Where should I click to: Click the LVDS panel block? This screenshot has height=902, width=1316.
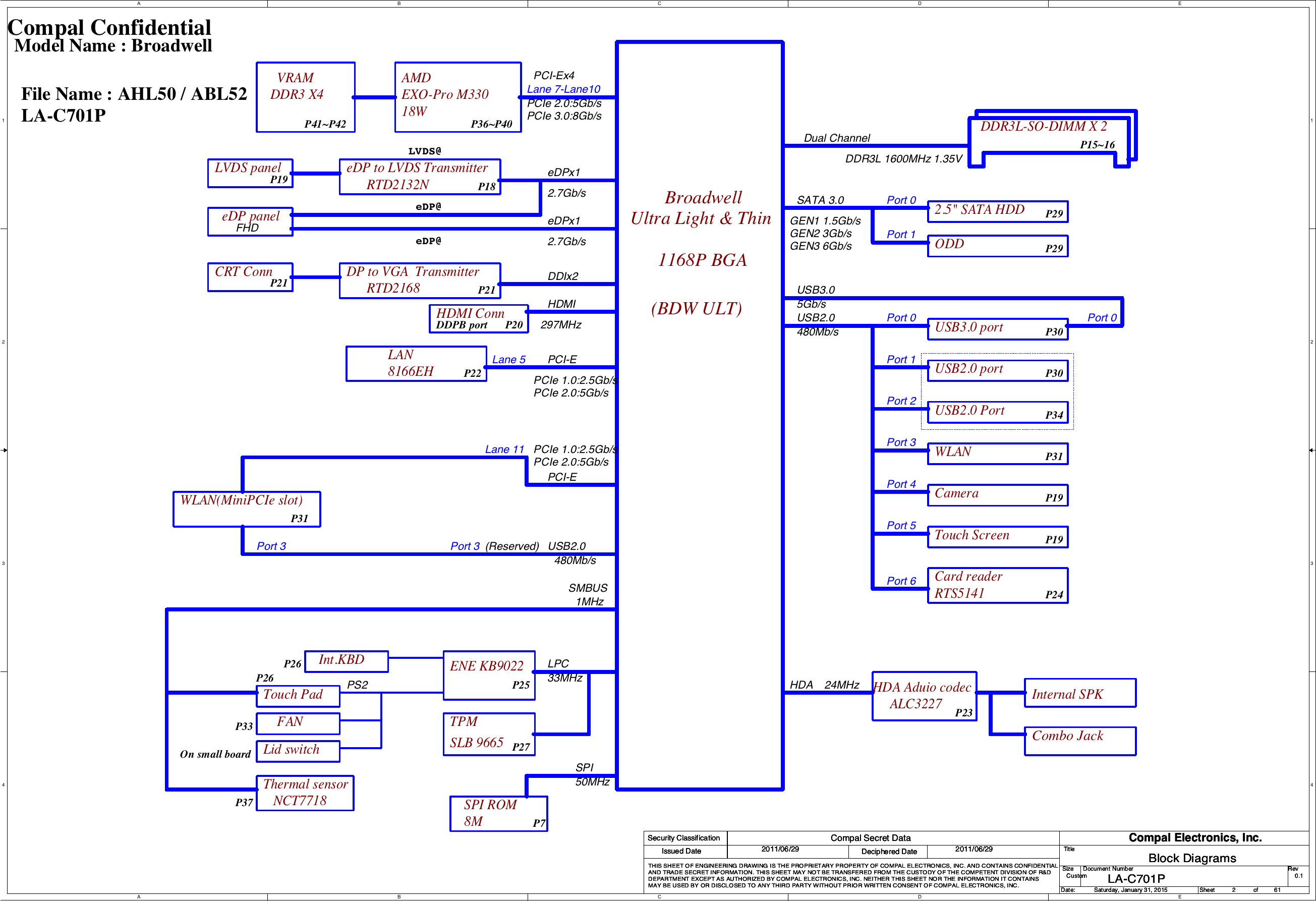coord(250,173)
